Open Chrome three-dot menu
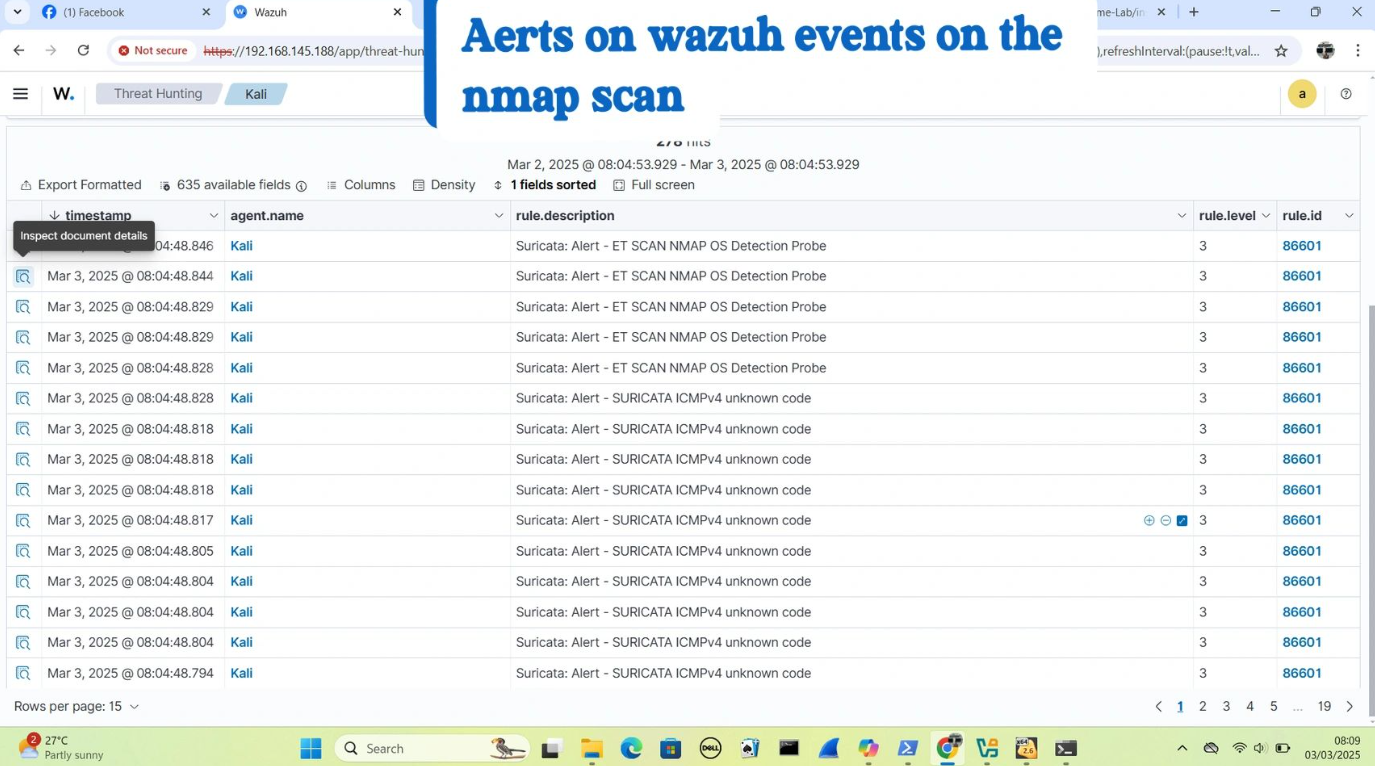1375x766 pixels. (x=1358, y=51)
